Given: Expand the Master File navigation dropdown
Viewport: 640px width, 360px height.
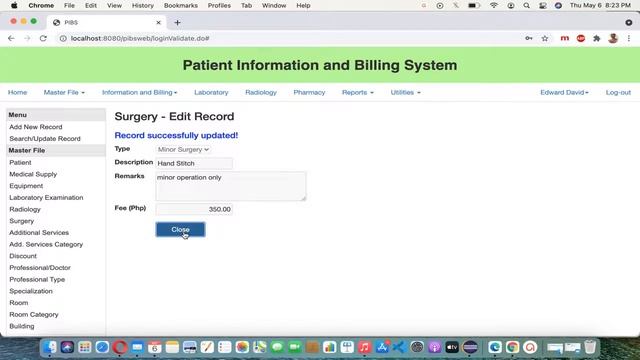Looking at the screenshot, I should pos(64,92).
